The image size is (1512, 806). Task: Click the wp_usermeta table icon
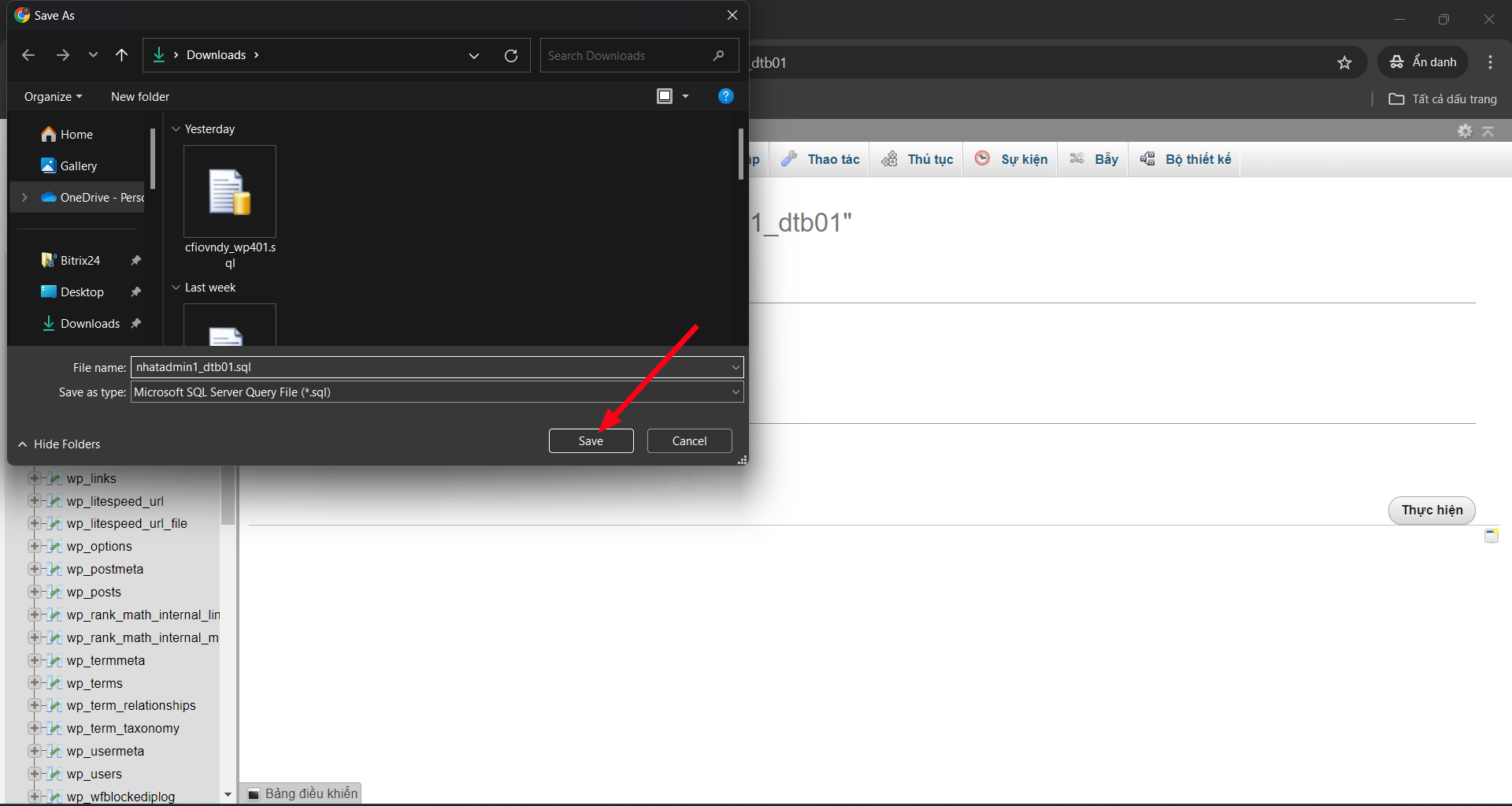tap(54, 751)
